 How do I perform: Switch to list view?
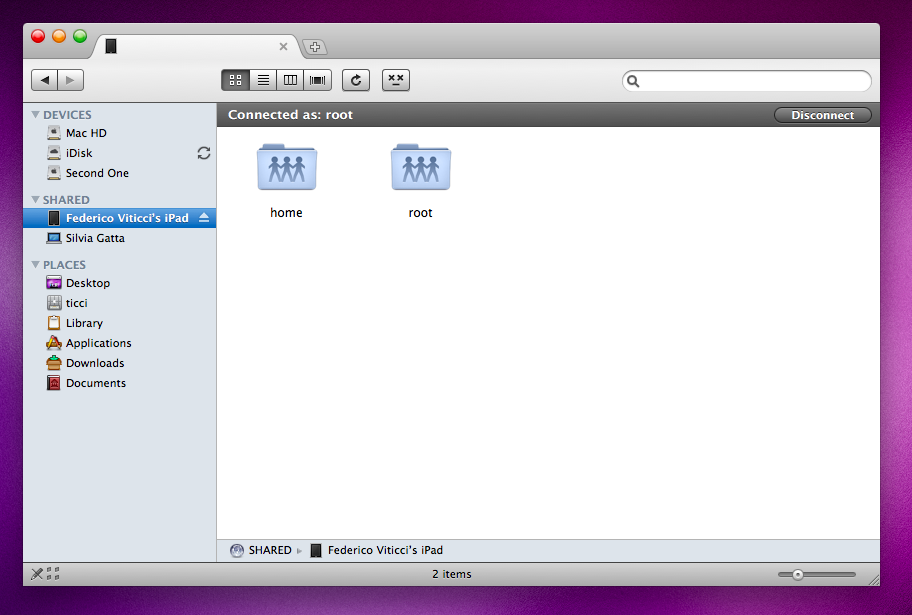click(262, 80)
